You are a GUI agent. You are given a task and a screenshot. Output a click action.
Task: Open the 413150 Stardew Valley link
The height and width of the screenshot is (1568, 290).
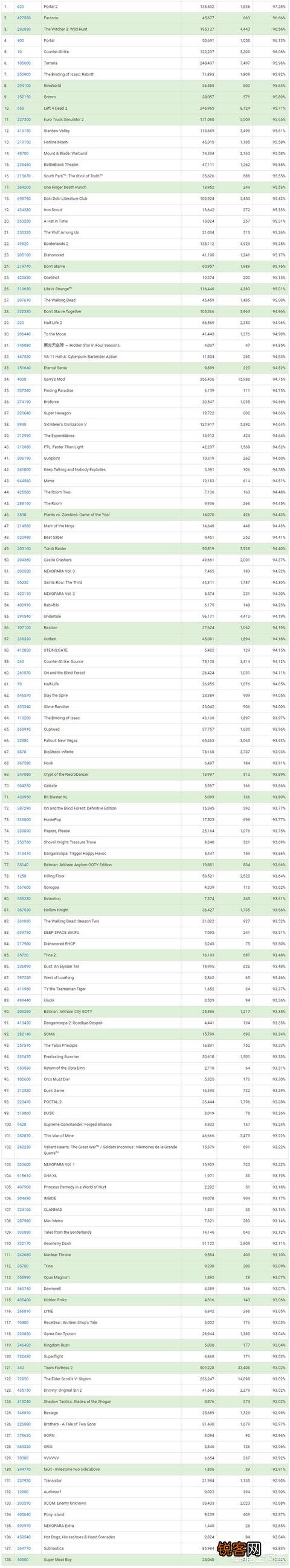coord(23,131)
